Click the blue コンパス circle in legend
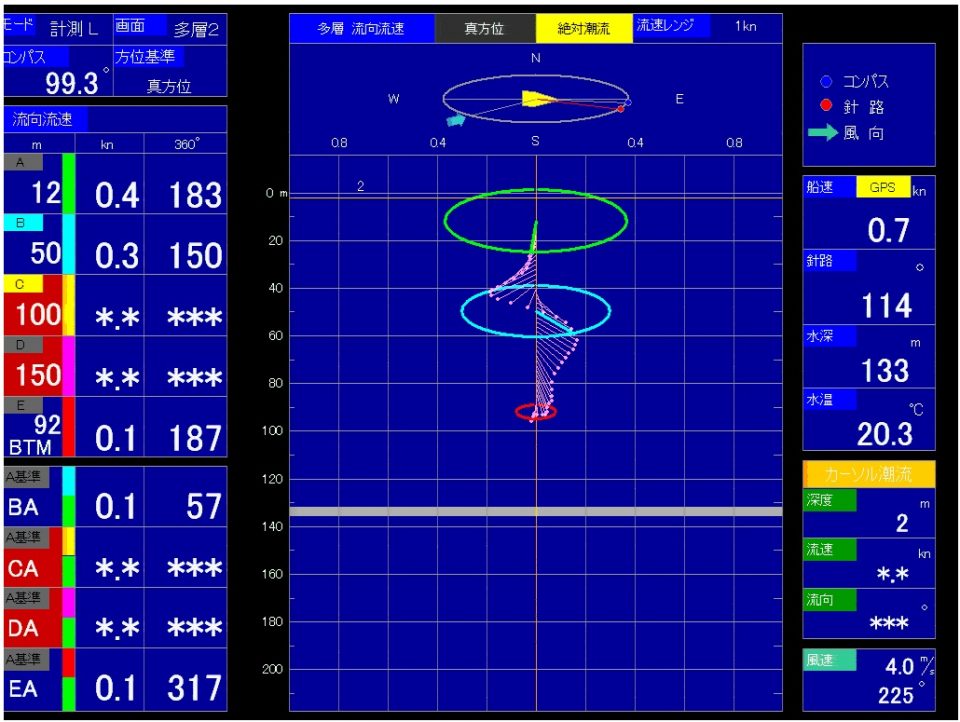 point(826,82)
